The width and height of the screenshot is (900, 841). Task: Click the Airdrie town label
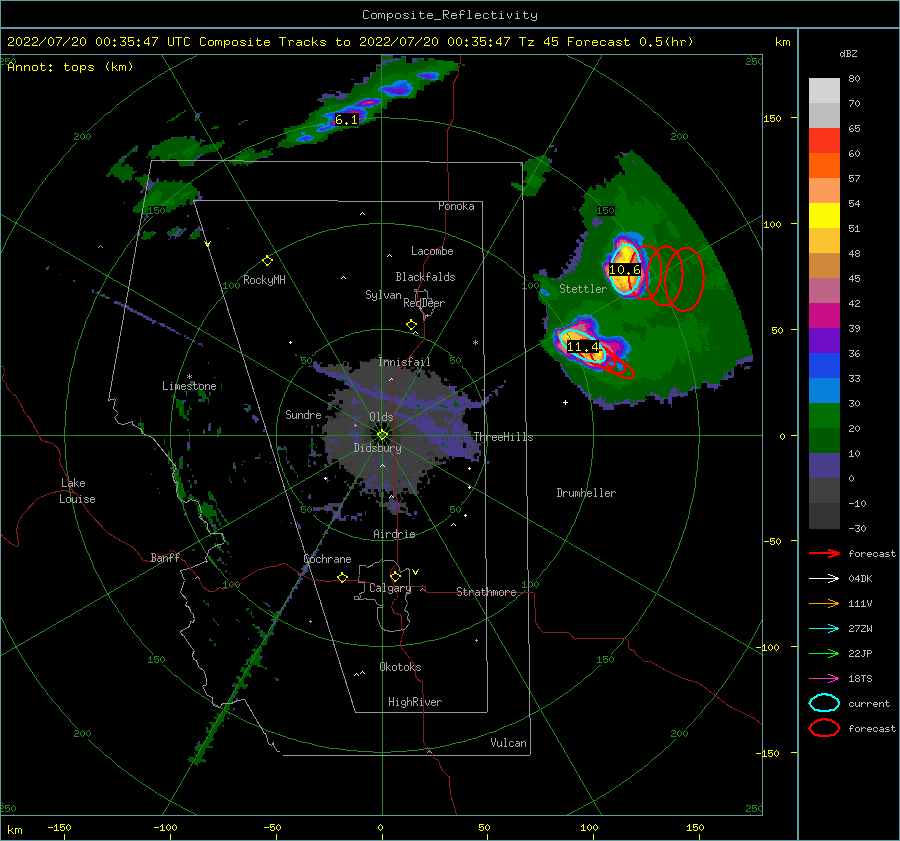(x=394, y=534)
